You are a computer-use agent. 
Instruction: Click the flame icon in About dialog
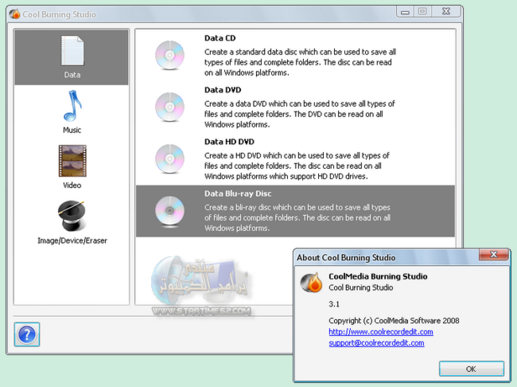coord(311,282)
